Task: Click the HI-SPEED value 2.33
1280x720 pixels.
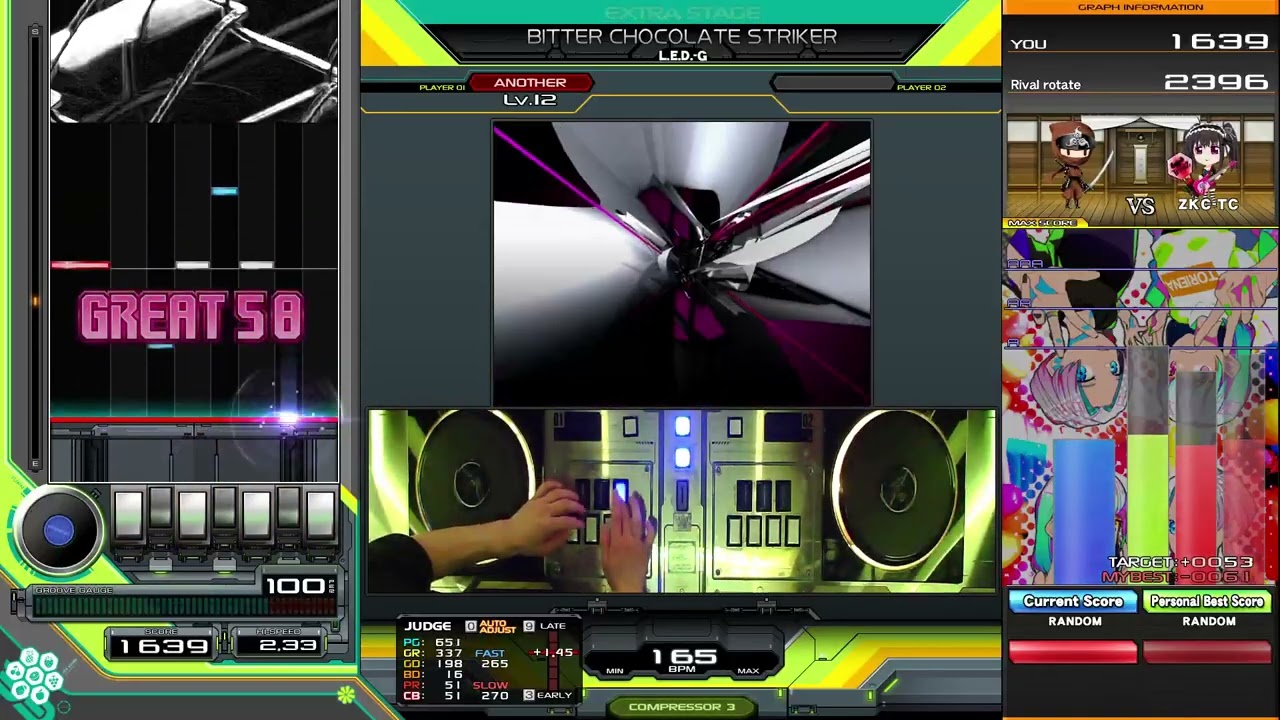Action: [x=287, y=645]
